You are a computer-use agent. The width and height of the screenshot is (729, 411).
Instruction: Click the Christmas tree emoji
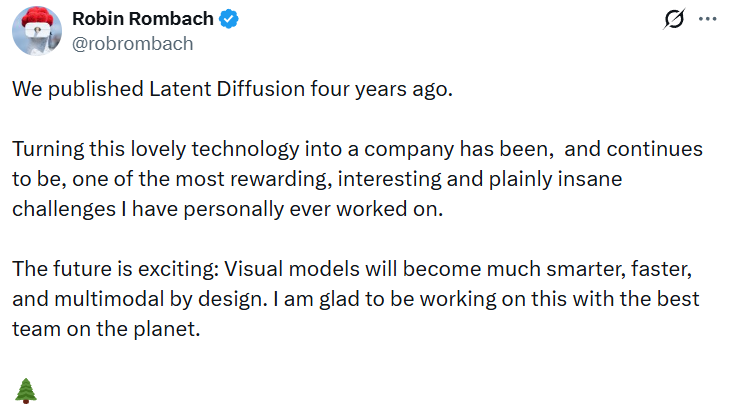26,391
